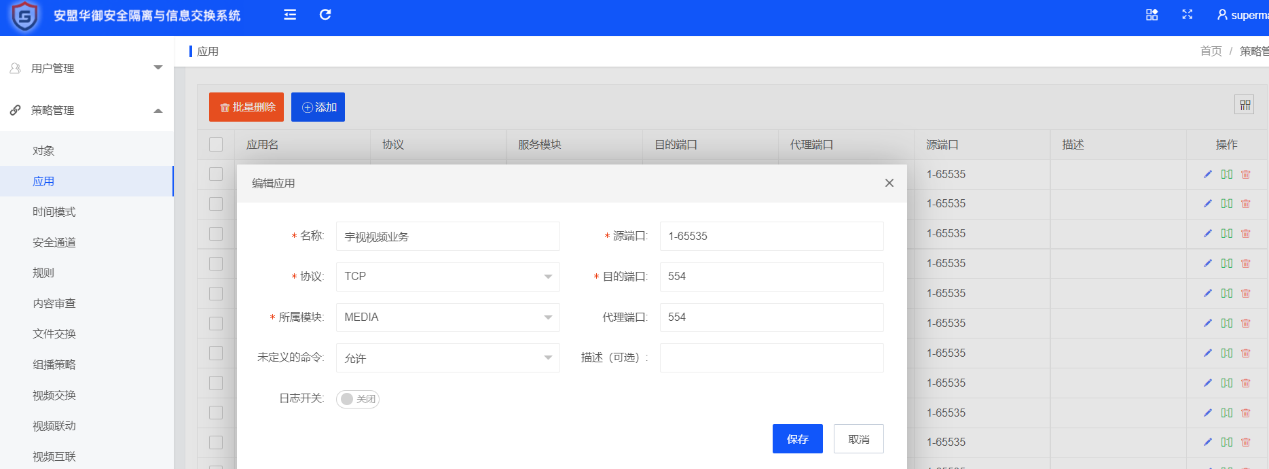Expand the 用户管理 sidebar menu
Image resolution: width=1269 pixels, height=469 pixels.
coord(86,68)
